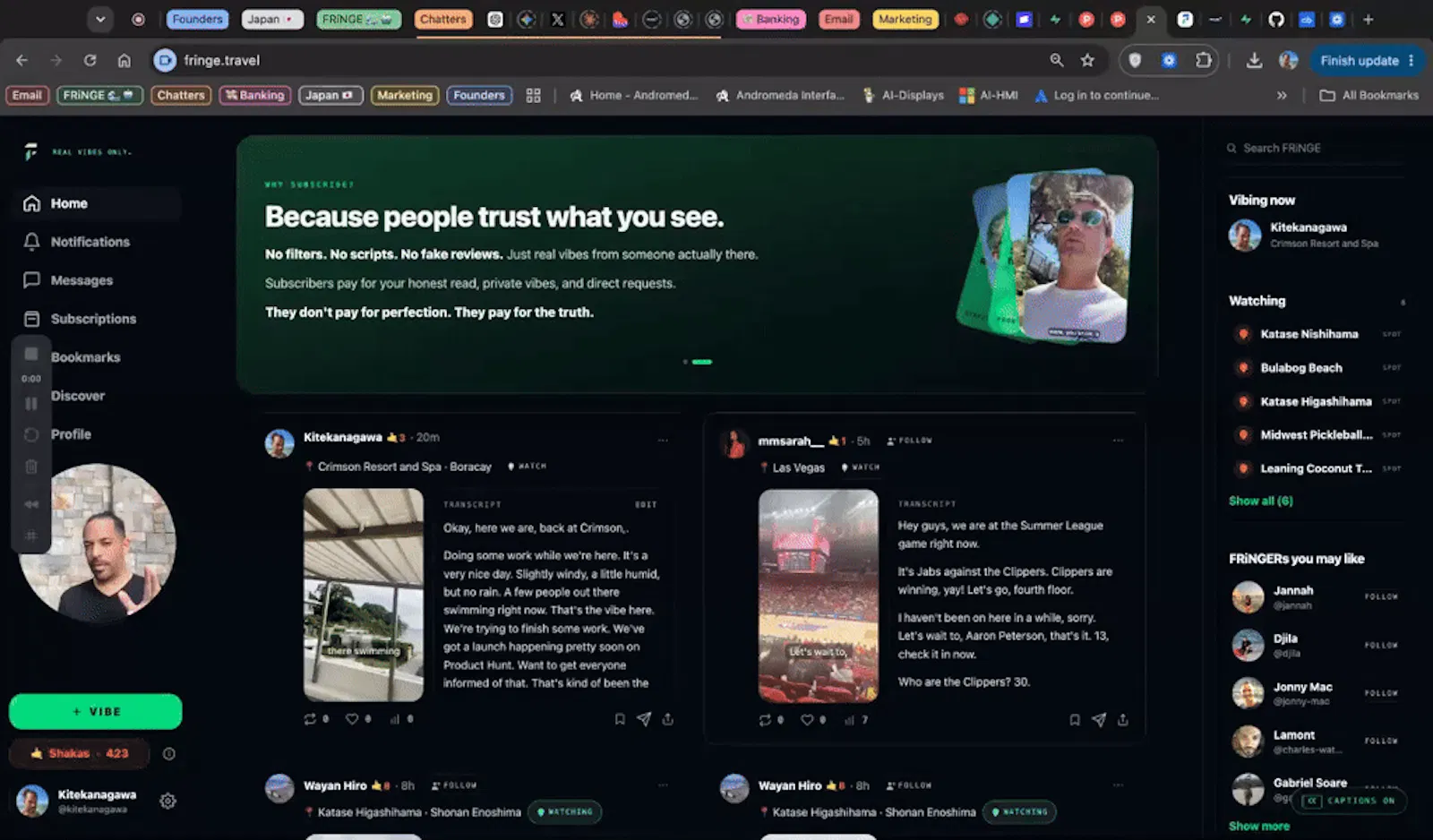Click the Search FRINGE field
The image size is (1433, 840).
coord(1315,148)
